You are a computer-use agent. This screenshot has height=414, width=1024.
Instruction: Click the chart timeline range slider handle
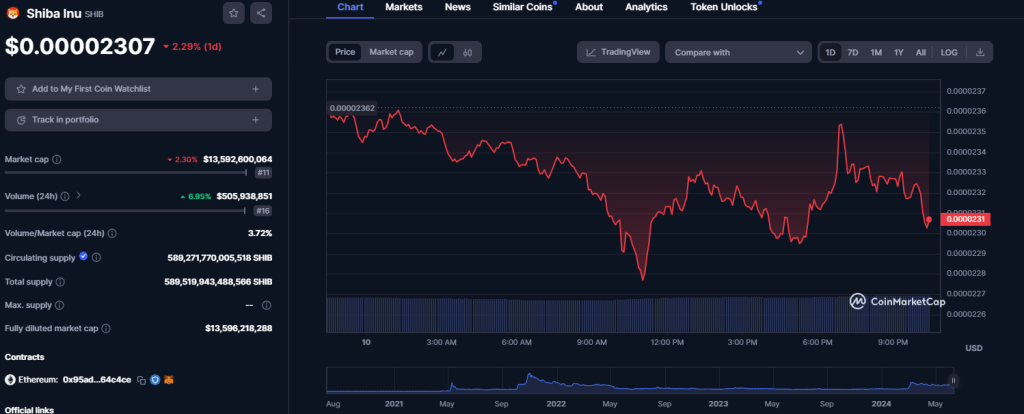click(953, 380)
